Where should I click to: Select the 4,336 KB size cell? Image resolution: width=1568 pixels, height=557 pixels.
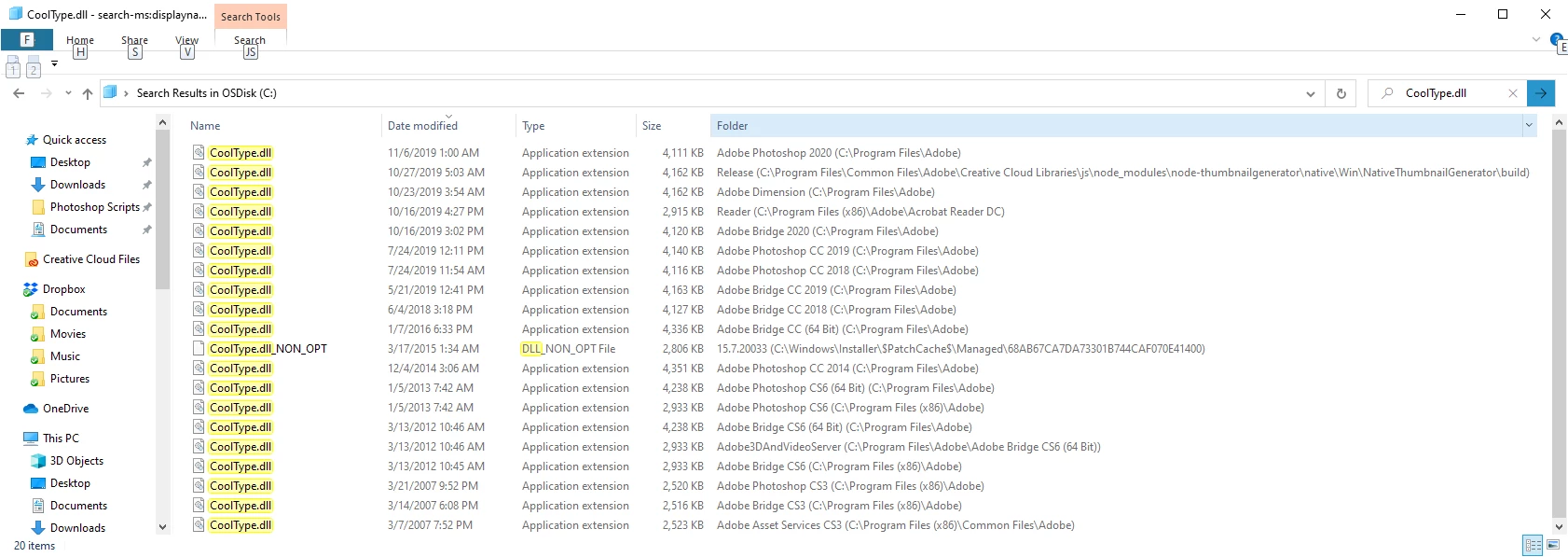coord(683,329)
